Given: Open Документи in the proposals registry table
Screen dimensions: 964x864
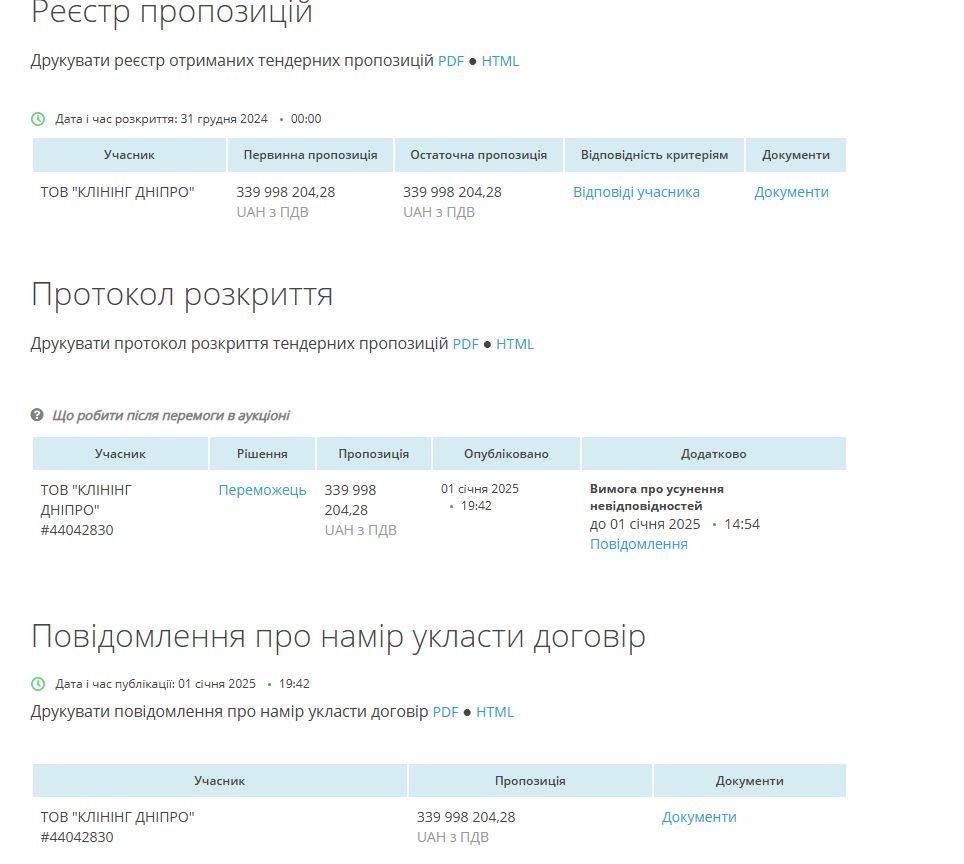Looking at the screenshot, I should coord(793,191).
